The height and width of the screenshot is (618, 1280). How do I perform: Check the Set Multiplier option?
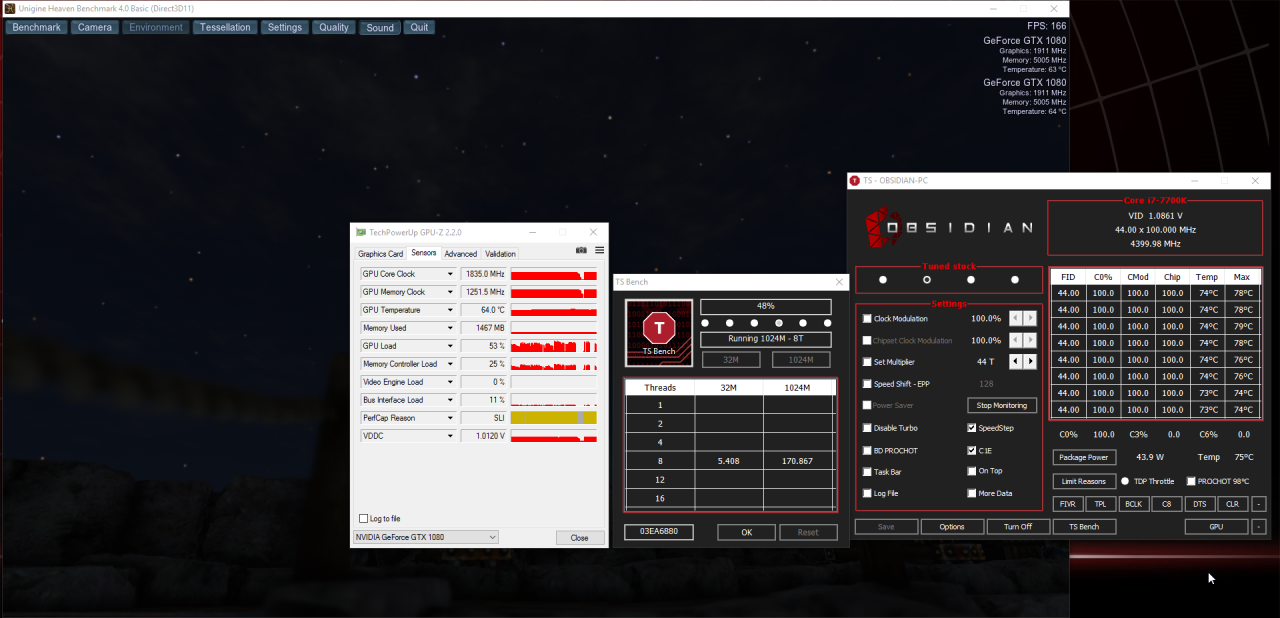point(867,362)
